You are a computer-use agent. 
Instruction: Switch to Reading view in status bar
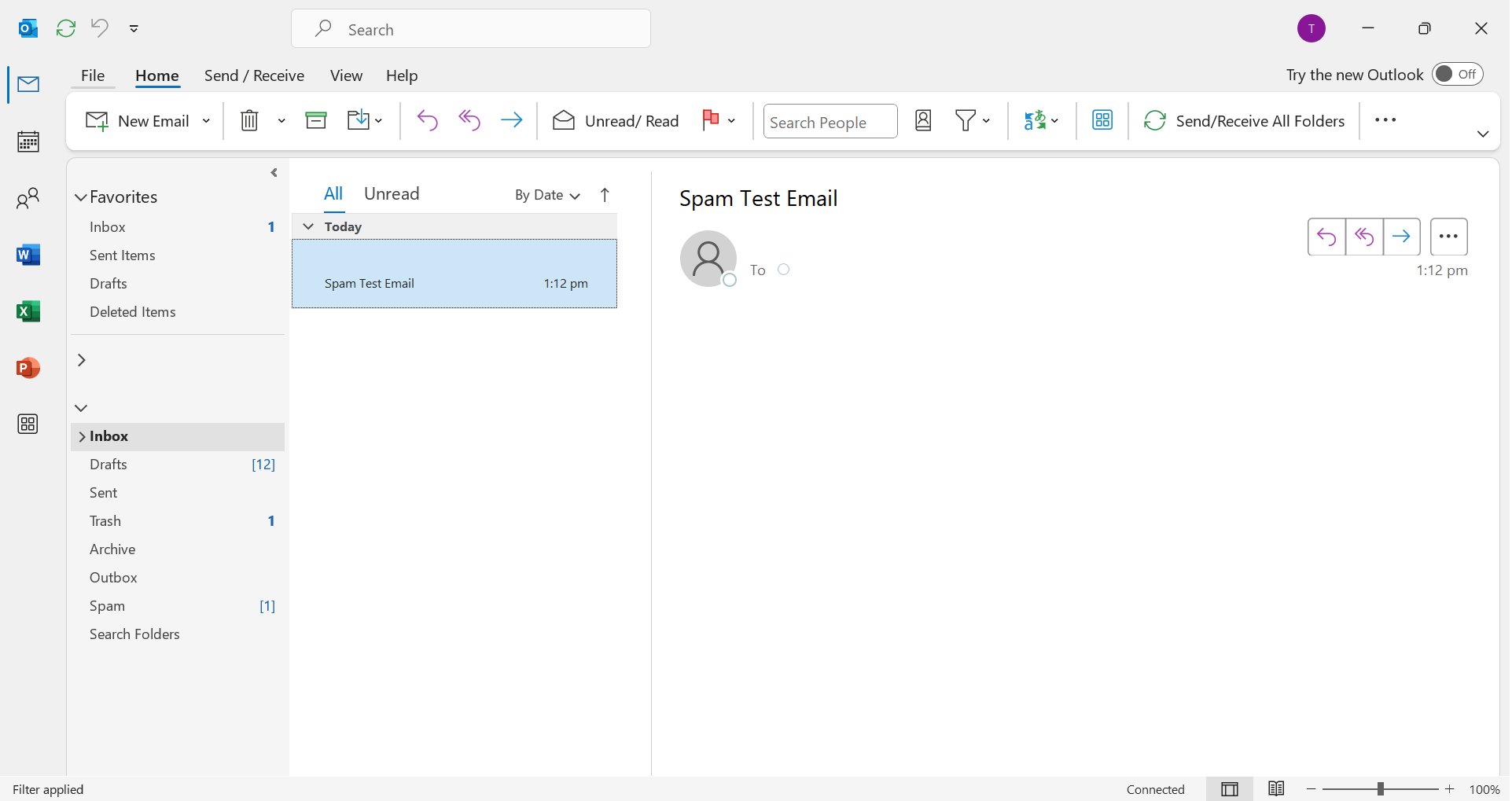pos(1276,788)
